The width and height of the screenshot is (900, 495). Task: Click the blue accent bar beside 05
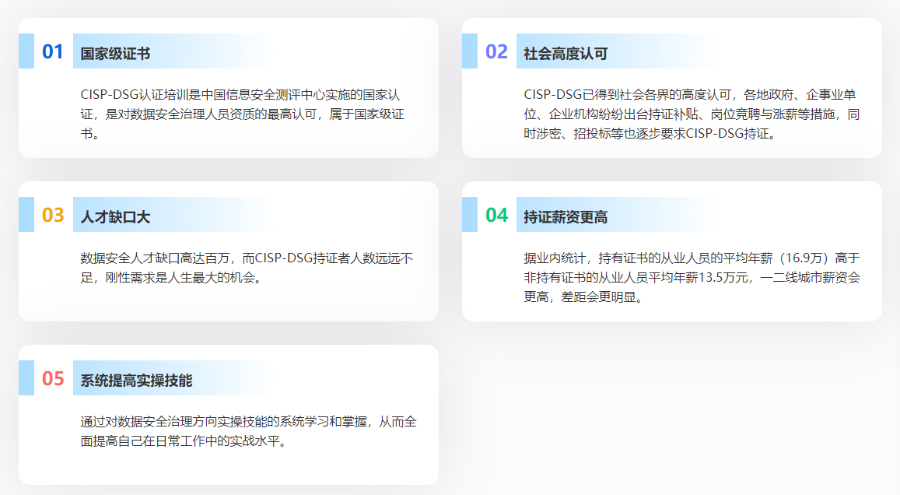click(26, 378)
